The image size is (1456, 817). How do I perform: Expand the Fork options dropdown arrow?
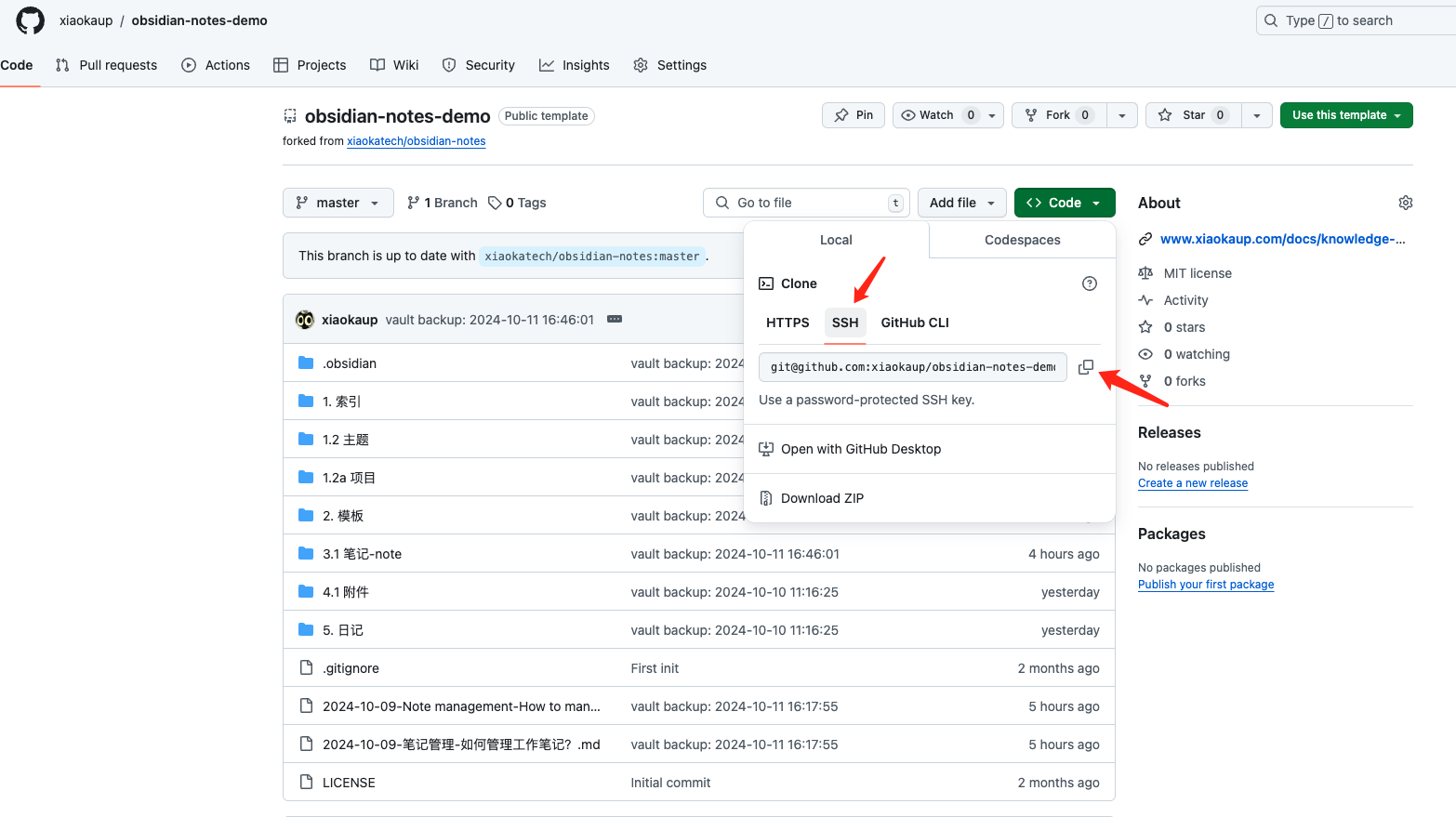coord(1122,115)
